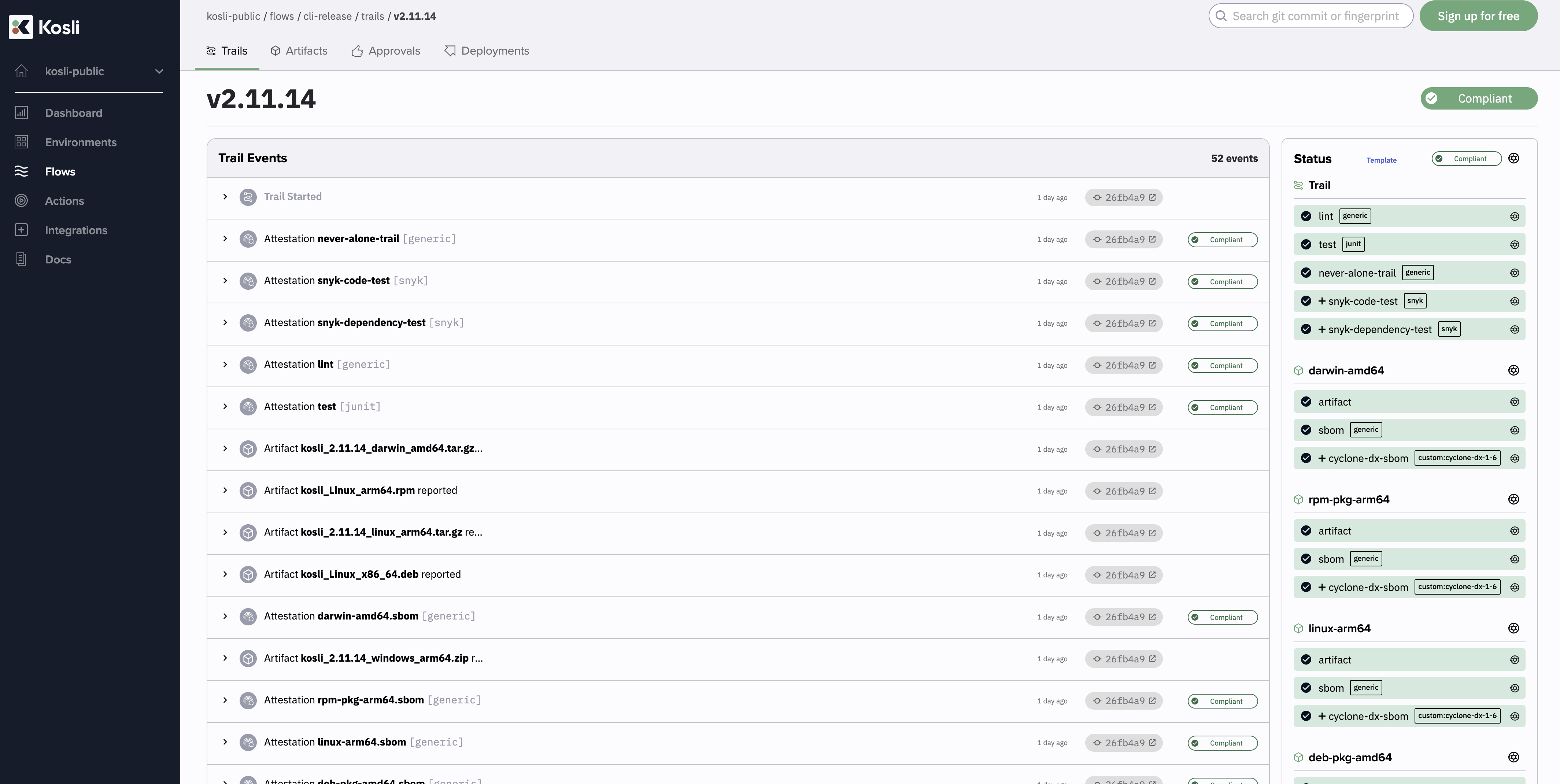Click the snyk-code-test row in Status panel

click(1409, 301)
